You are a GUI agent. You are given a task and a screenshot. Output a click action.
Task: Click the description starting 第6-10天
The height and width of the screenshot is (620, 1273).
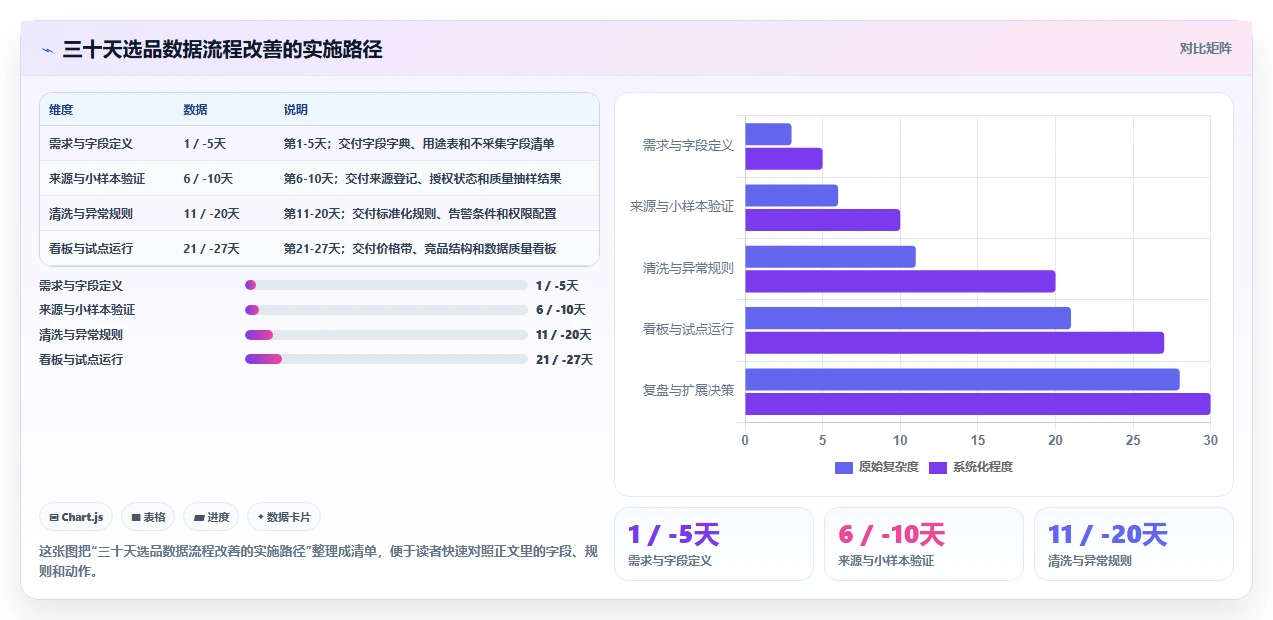pyautogui.click(x=422, y=179)
